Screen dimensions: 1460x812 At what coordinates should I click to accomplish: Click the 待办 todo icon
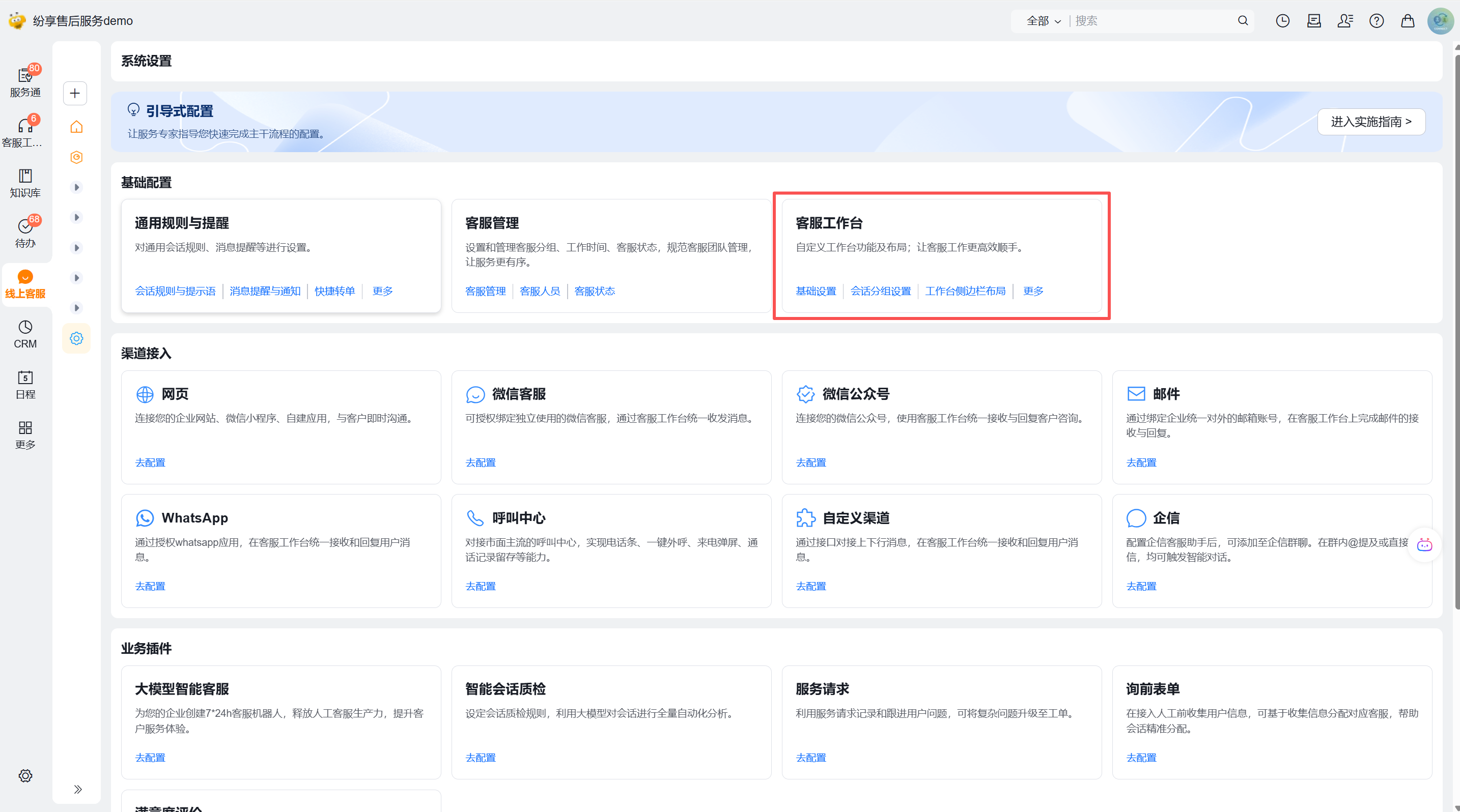(x=25, y=233)
